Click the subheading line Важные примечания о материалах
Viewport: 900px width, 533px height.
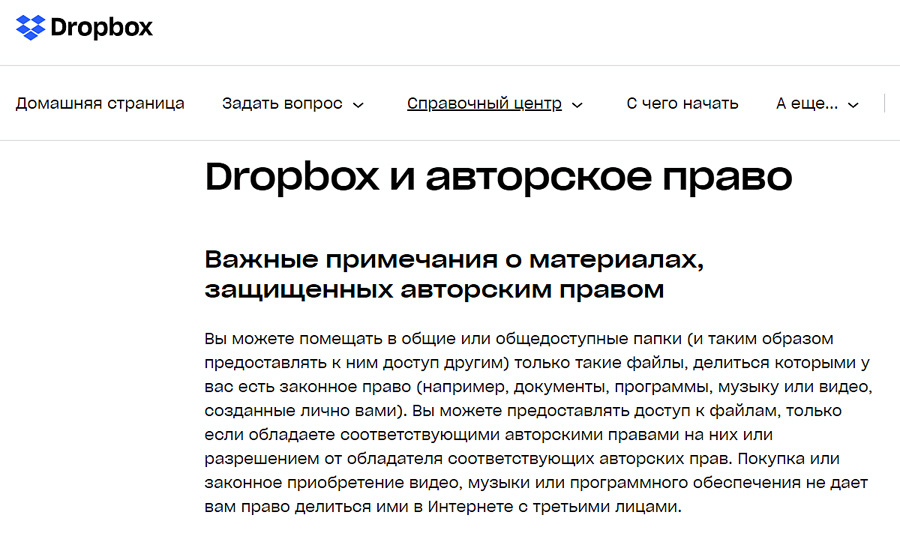click(454, 259)
